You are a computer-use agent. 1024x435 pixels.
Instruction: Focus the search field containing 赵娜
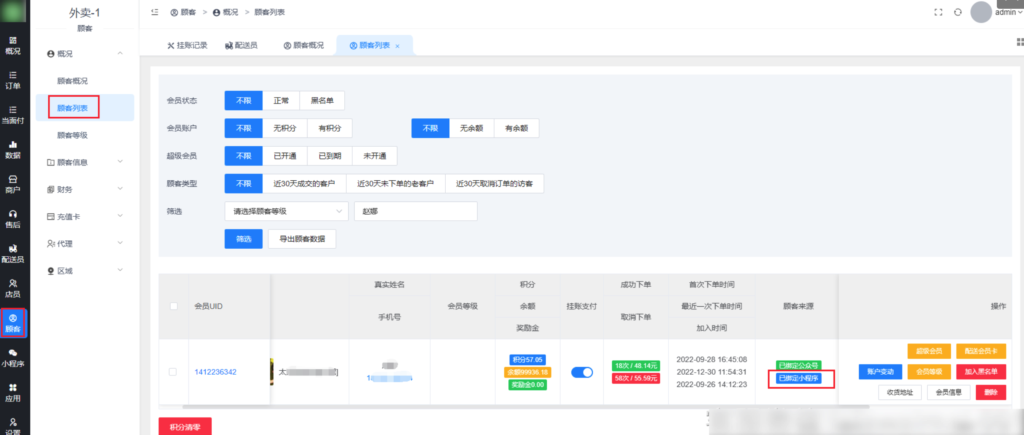click(415, 211)
